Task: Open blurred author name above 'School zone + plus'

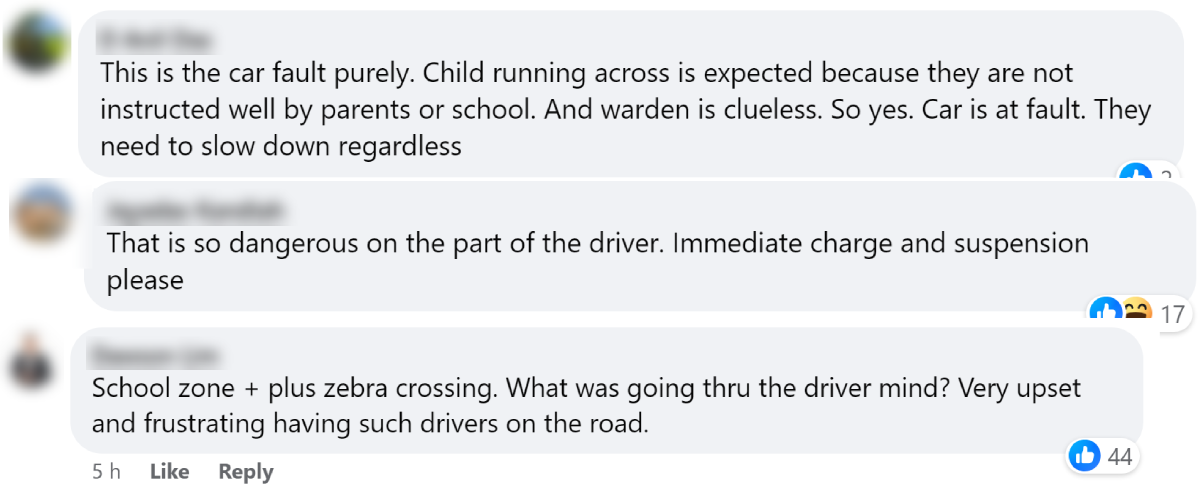Action: pyautogui.click(x=155, y=355)
